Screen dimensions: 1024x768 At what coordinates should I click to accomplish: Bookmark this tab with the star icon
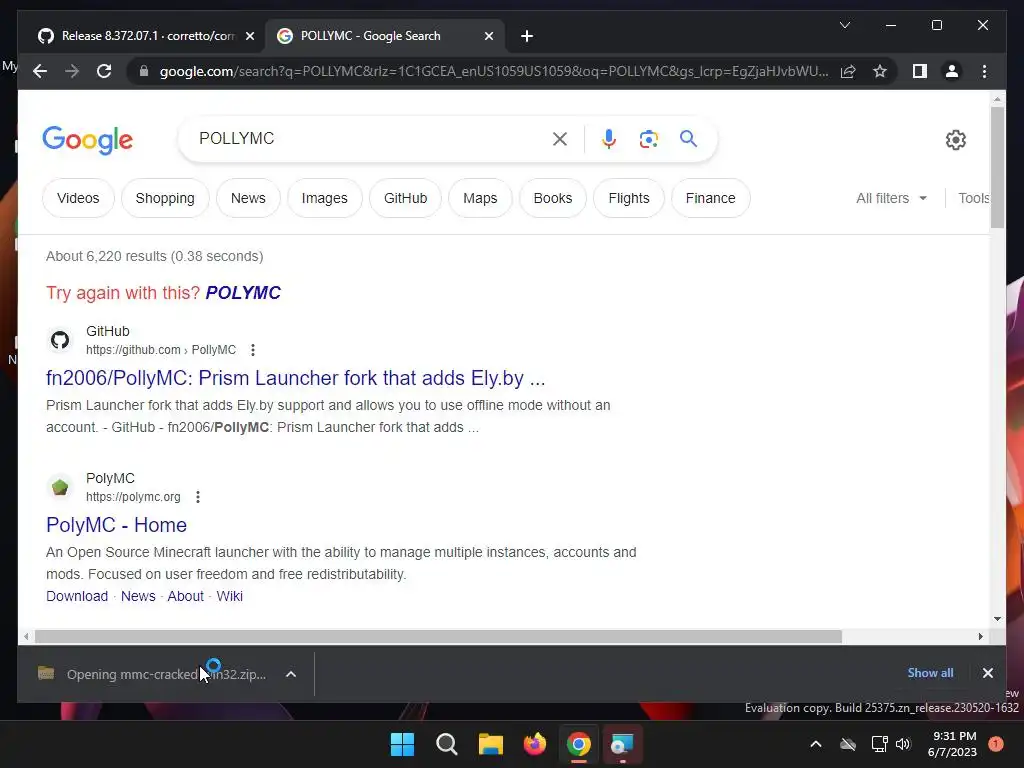click(880, 71)
